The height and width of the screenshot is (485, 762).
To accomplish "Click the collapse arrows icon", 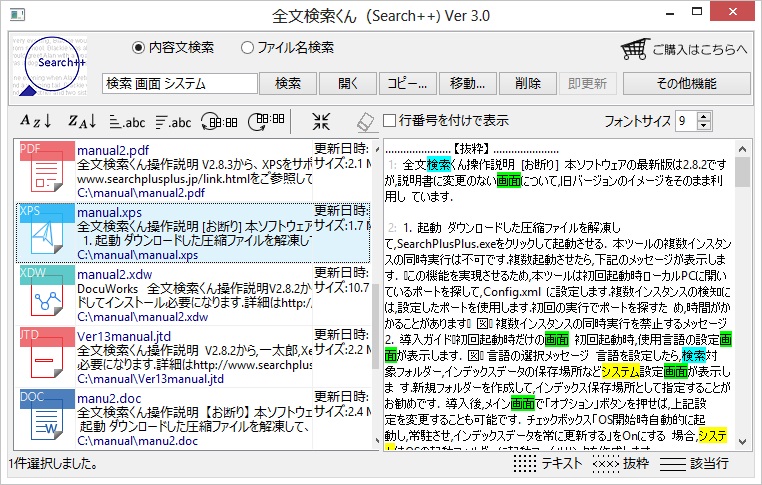I will (321, 121).
